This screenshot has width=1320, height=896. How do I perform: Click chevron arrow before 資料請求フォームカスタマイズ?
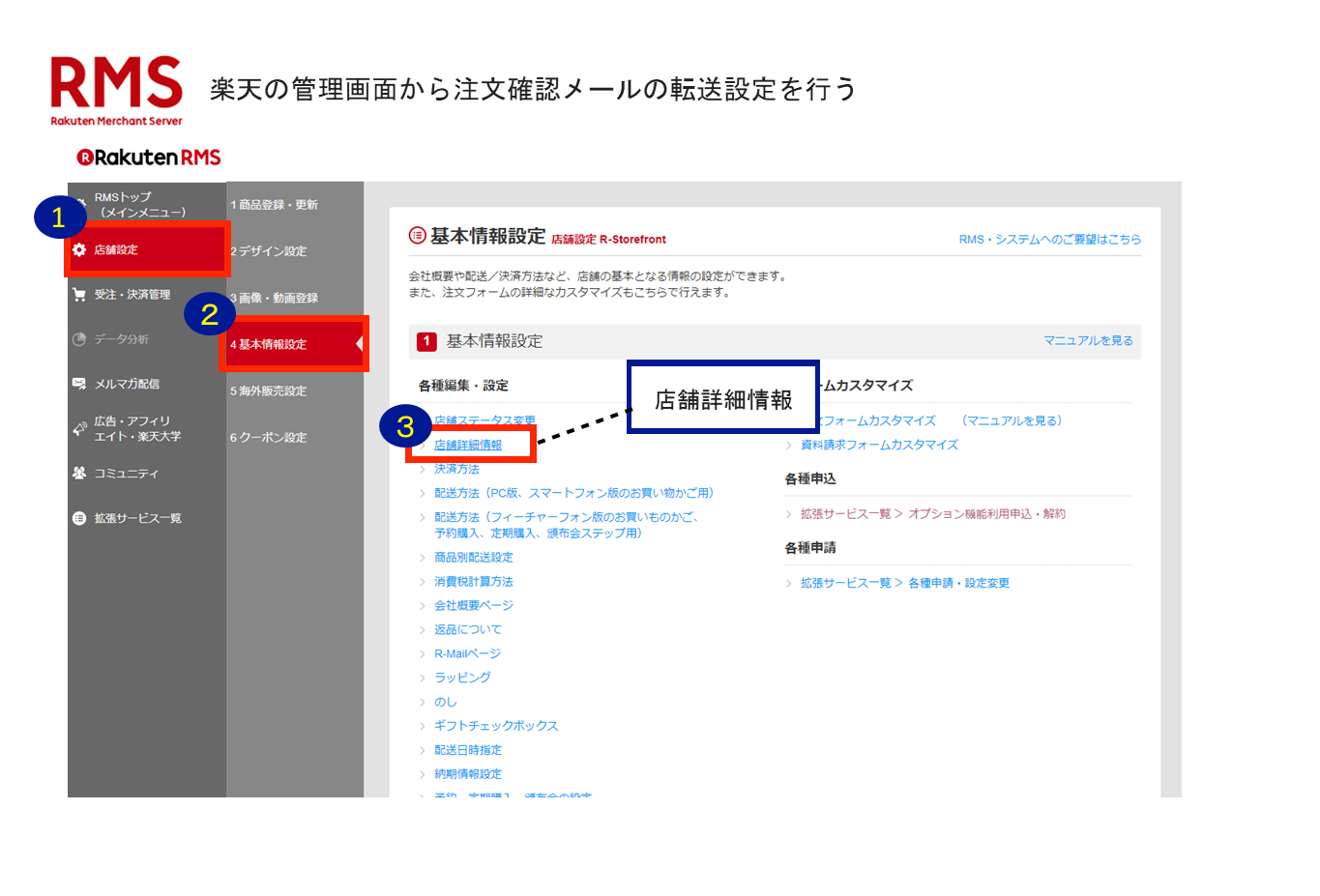[789, 445]
